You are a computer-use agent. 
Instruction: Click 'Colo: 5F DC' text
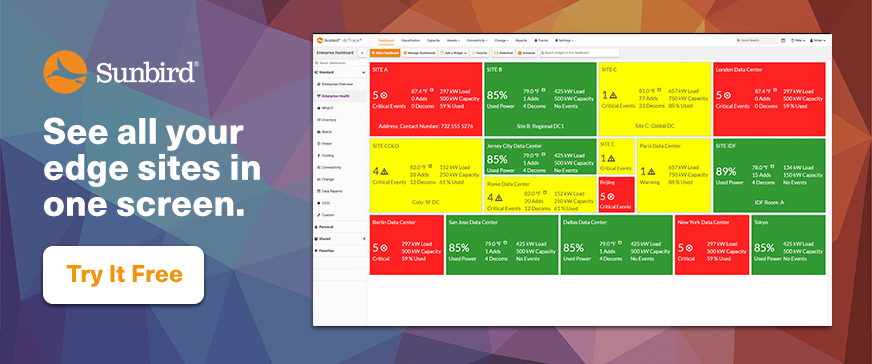[x=425, y=202]
